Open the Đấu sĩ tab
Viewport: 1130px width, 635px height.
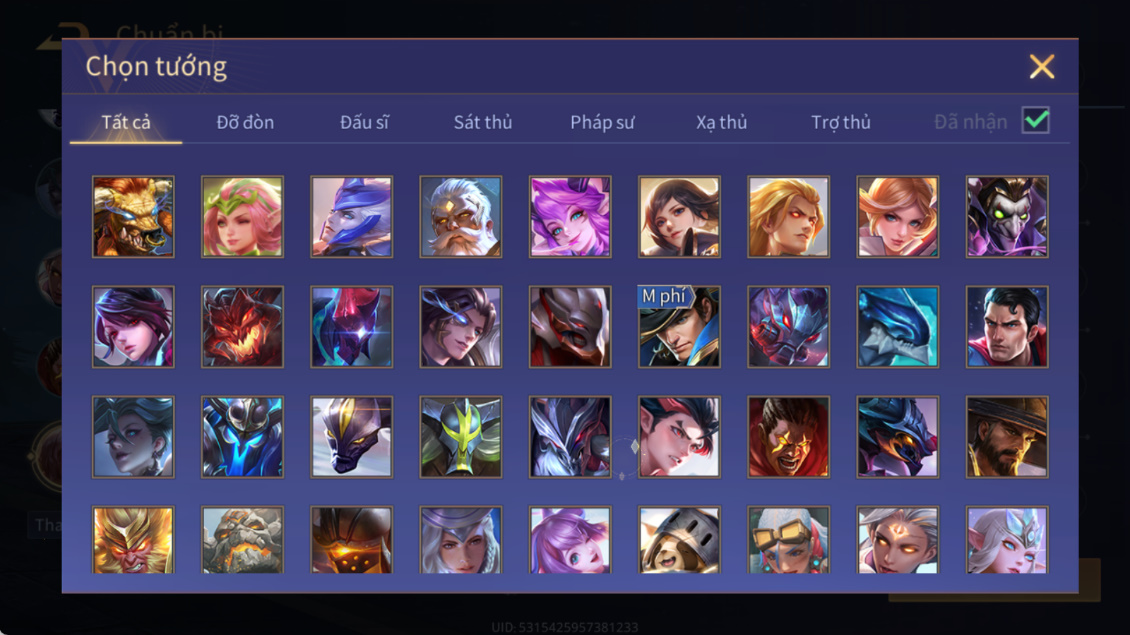(x=364, y=123)
